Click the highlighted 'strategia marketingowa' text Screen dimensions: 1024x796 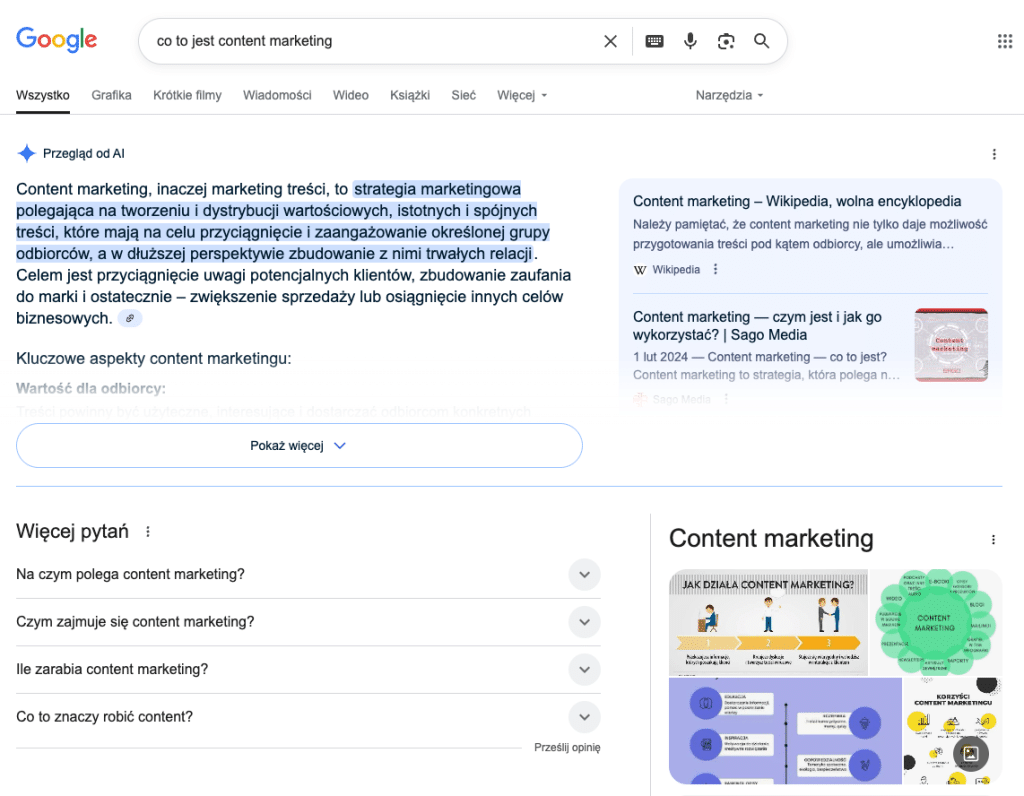[438, 189]
